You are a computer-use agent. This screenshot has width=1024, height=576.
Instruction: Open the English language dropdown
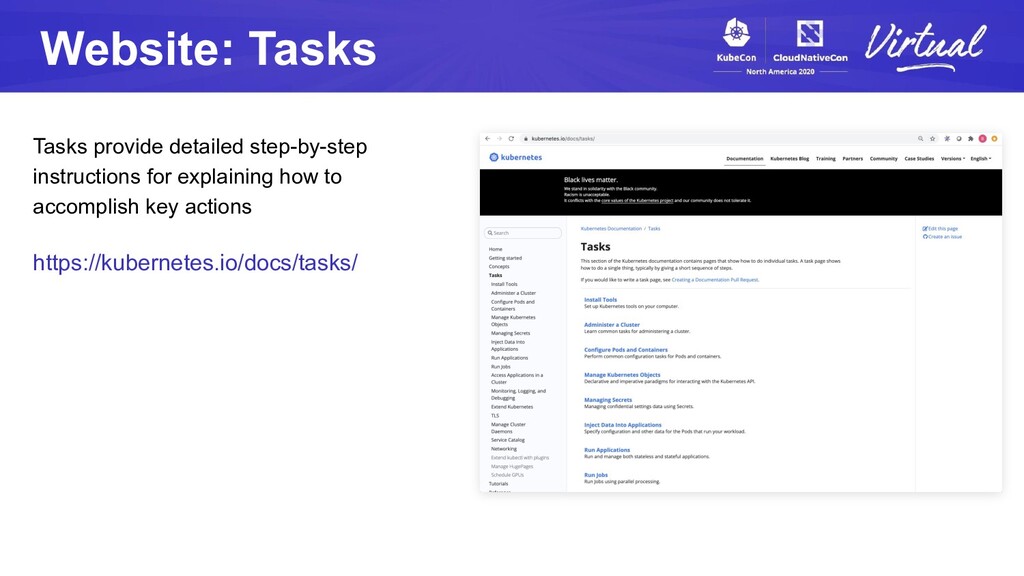980,159
